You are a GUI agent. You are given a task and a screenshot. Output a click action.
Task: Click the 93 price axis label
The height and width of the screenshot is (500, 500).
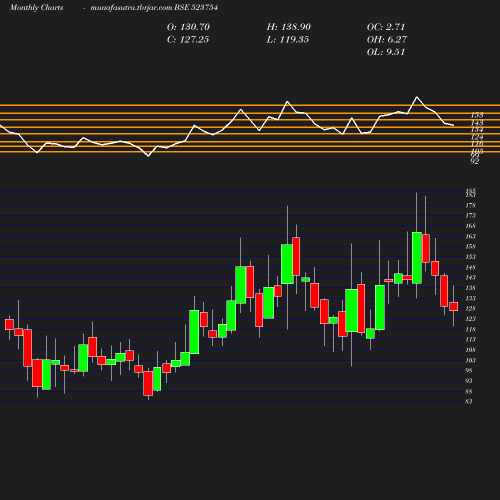tap(469, 381)
